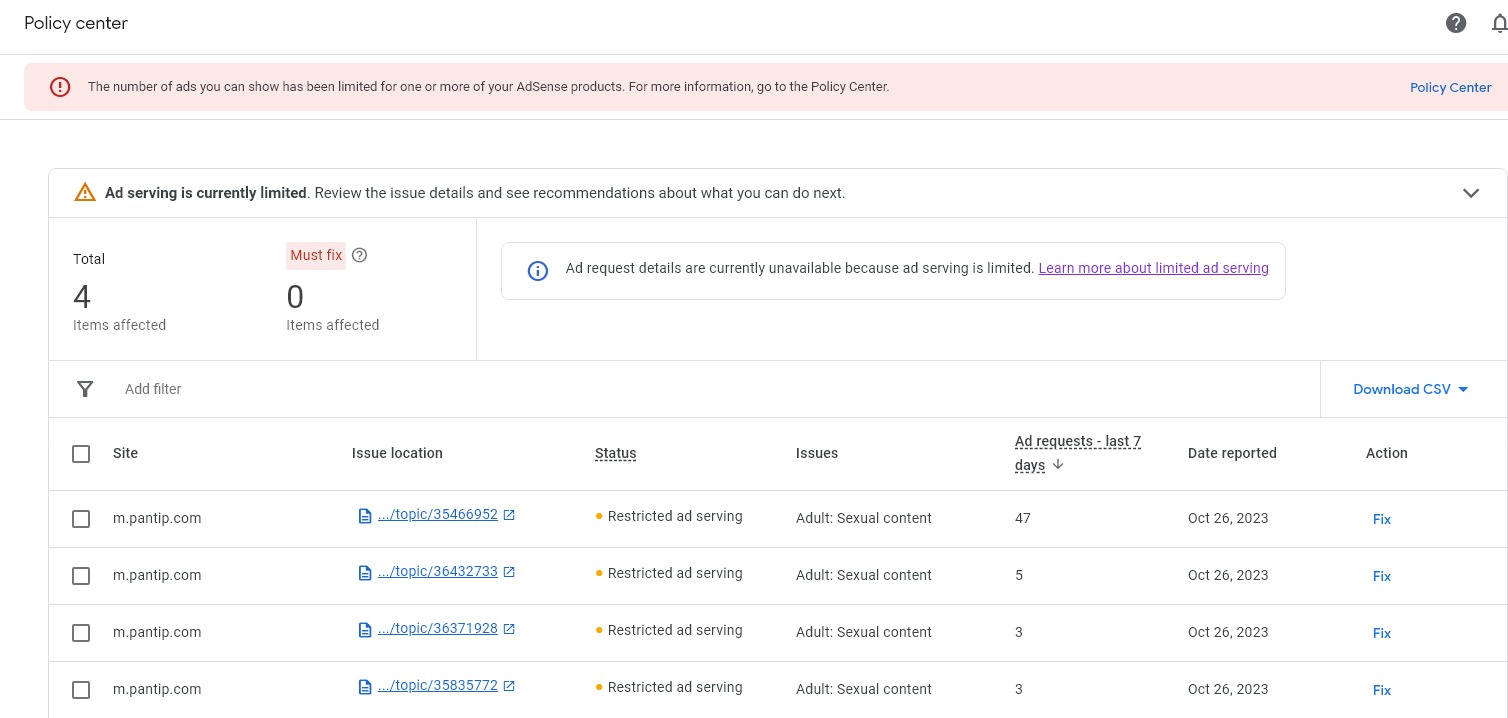Open external link icon for topic/35466952
This screenshot has width=1508, height=718.
tap(509, 515)
